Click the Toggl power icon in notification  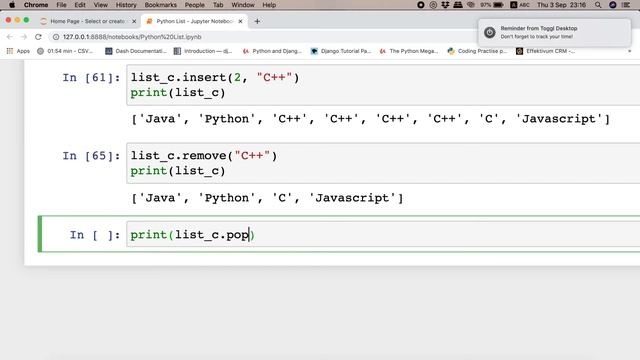pyautogui.click(x=489, y=32)
